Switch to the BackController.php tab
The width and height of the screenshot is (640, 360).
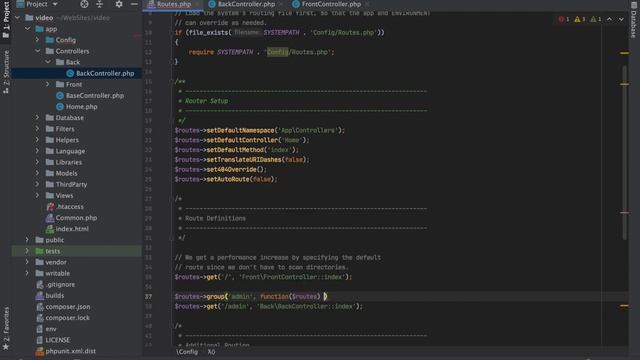pyautogui.click(x=246, y=4)
